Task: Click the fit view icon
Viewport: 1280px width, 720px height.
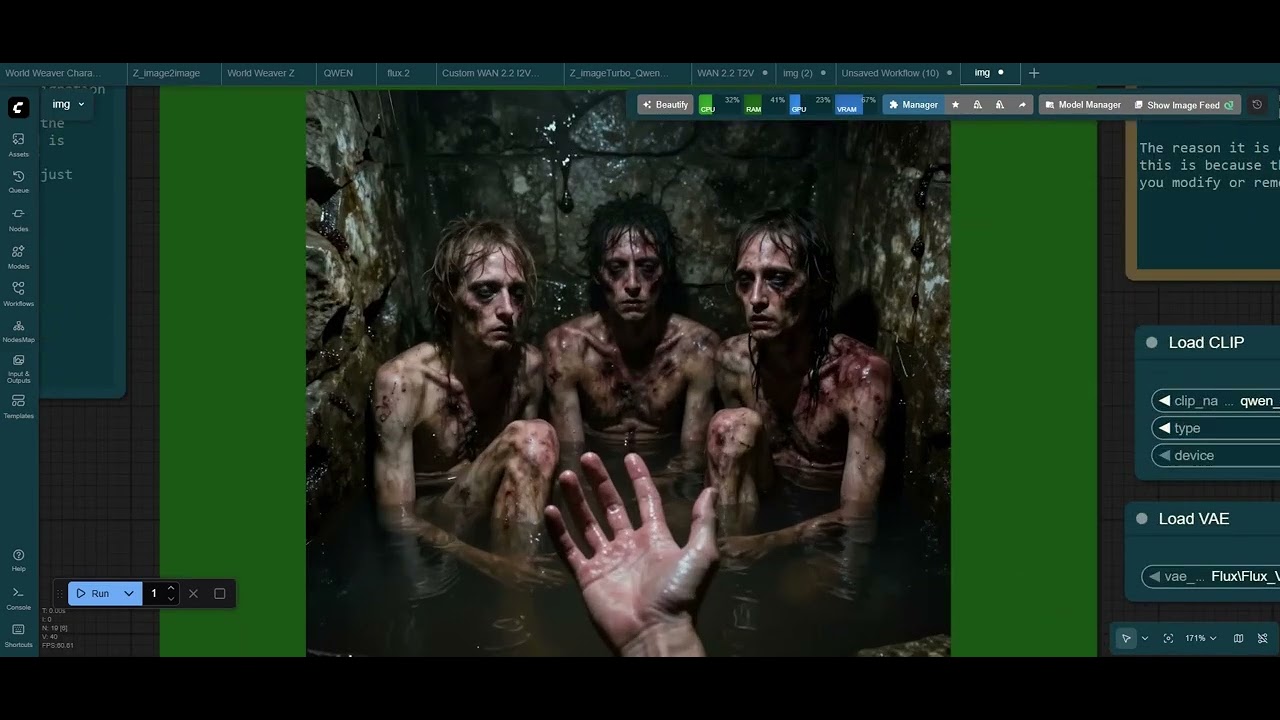Action: (1168, 638)
